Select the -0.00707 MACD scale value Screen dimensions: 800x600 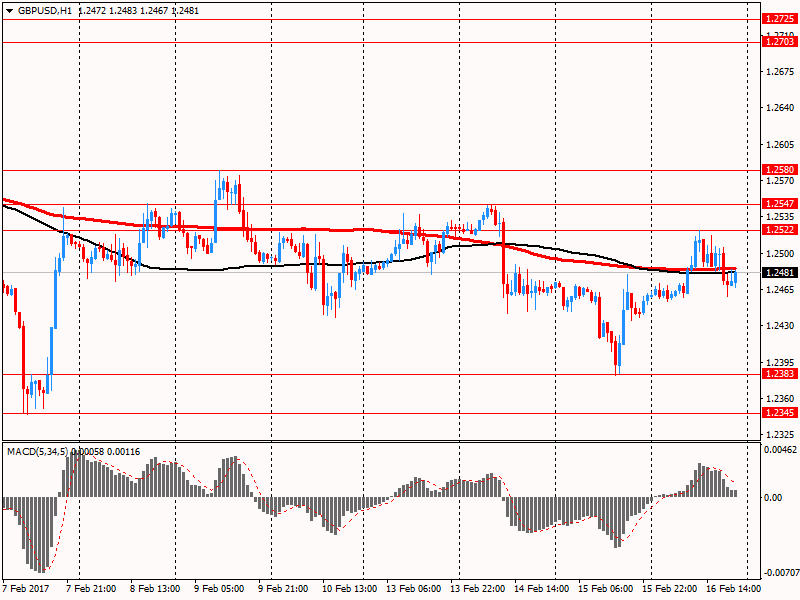coord(781,573)
